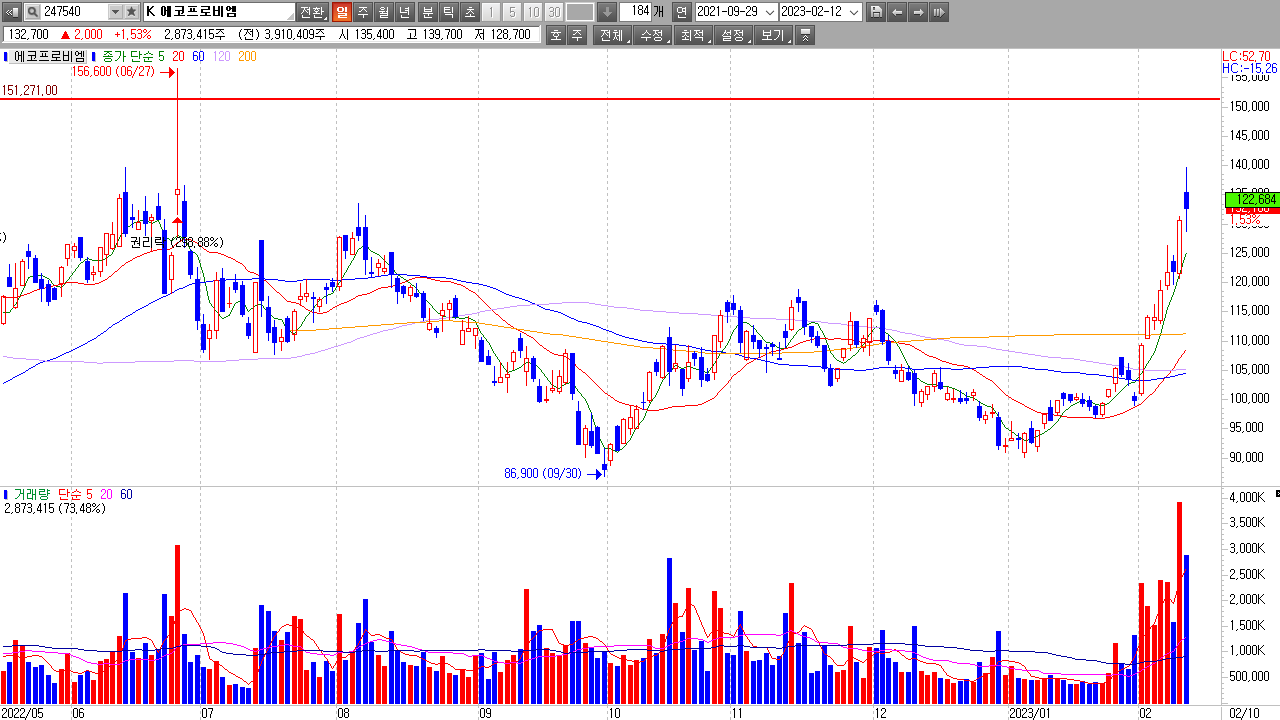Click the orange 200 moving average legend

pos(247,57)
